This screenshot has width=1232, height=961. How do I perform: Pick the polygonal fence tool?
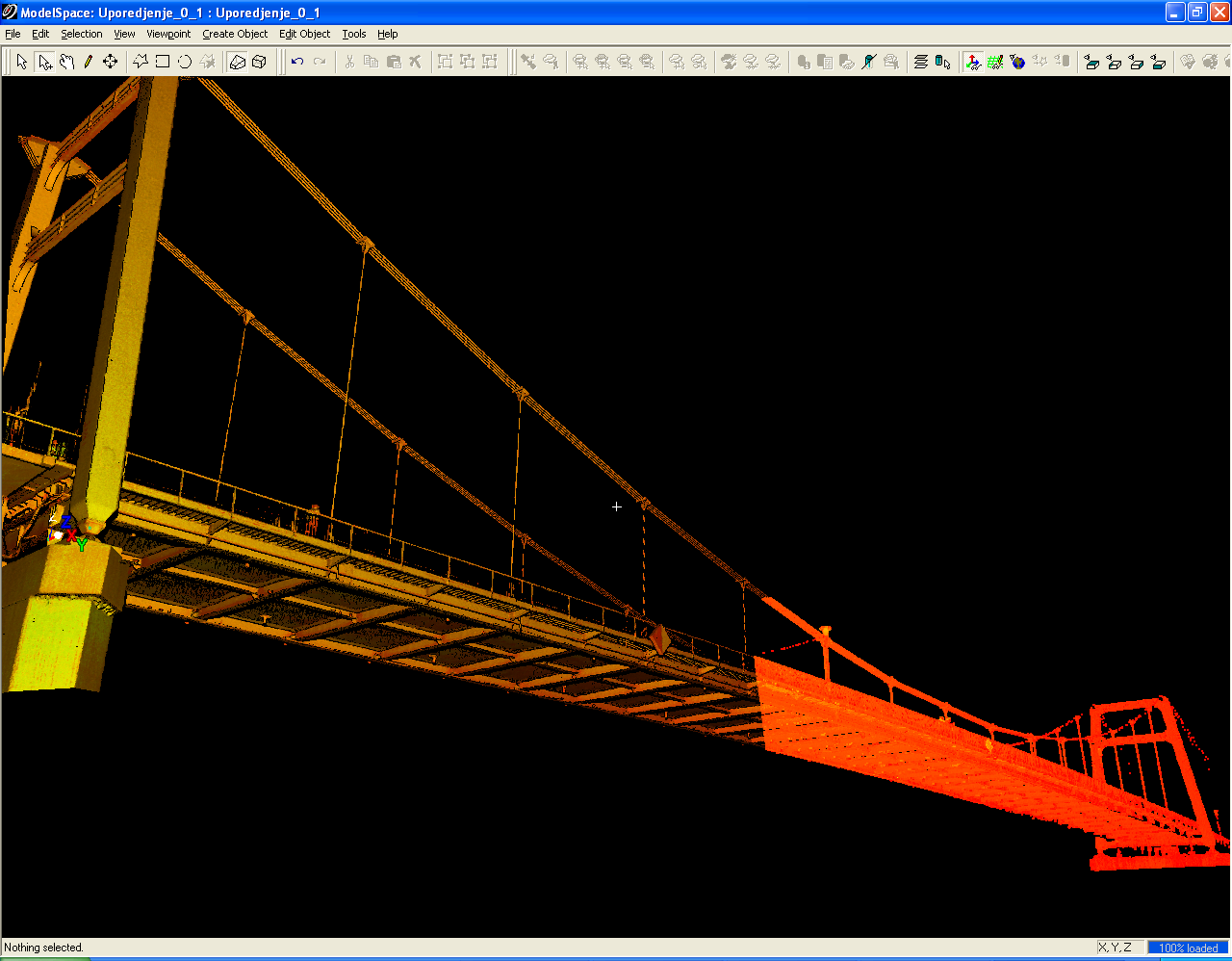141,62
